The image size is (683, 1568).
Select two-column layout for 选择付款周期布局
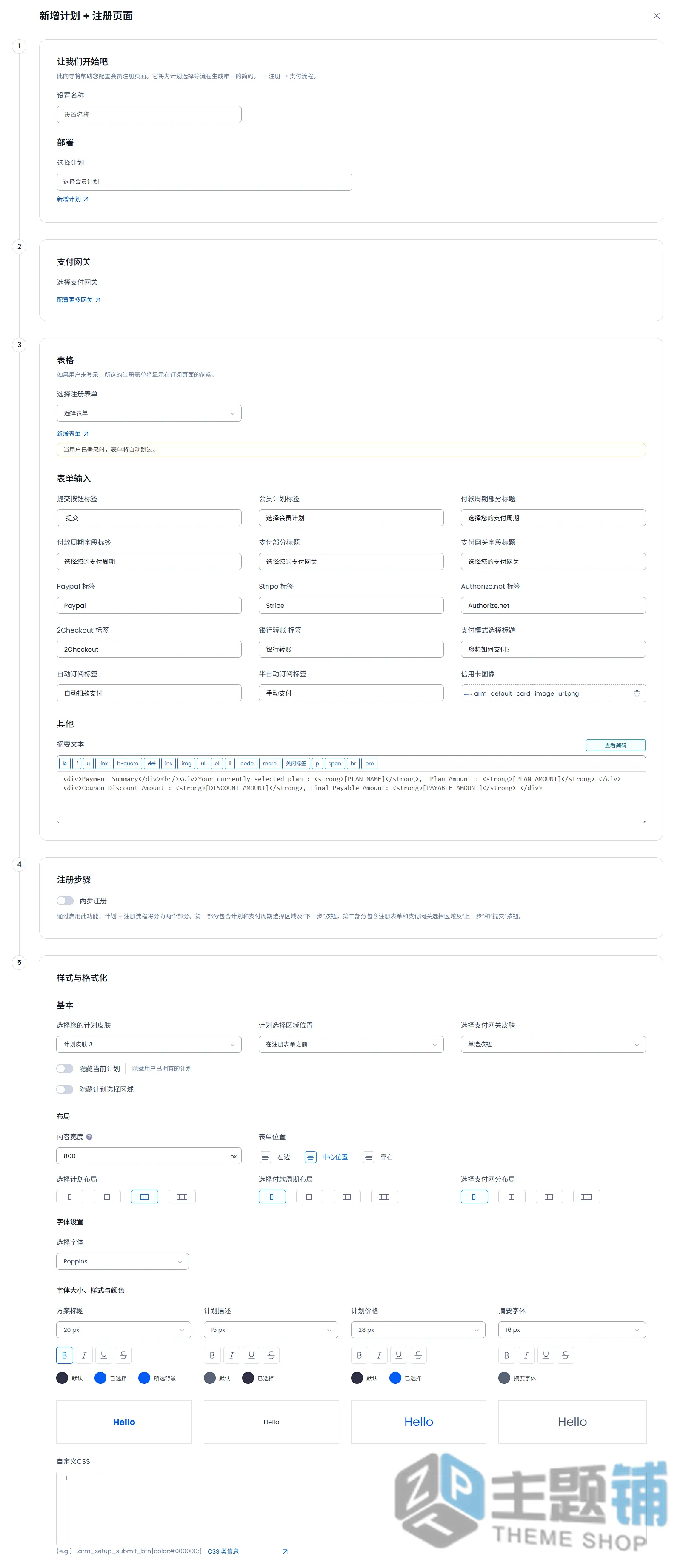309,1197
